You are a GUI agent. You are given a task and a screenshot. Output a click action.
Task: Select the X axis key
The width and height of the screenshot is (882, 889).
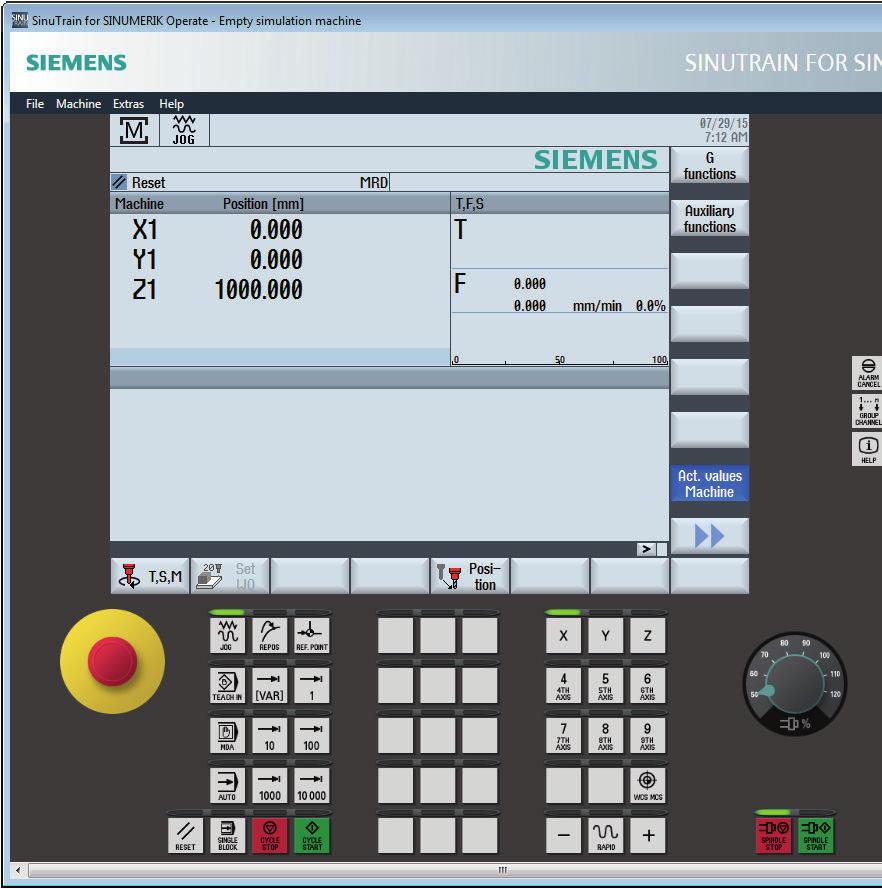click(x=563, y=635)
